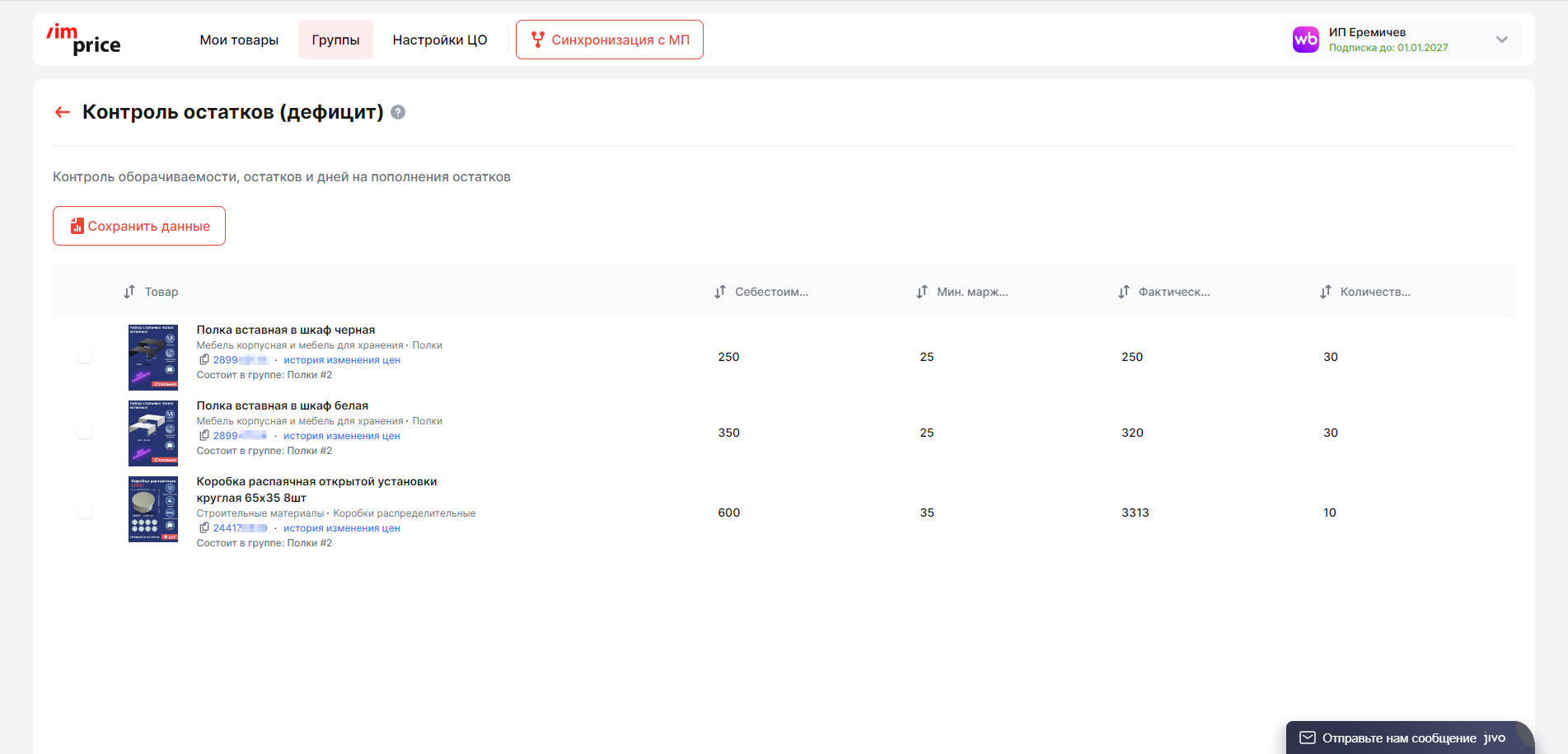Open история изменения цен for Полка белая
Viewport: 1568px width, 754px height.
[x=342, y=436]
